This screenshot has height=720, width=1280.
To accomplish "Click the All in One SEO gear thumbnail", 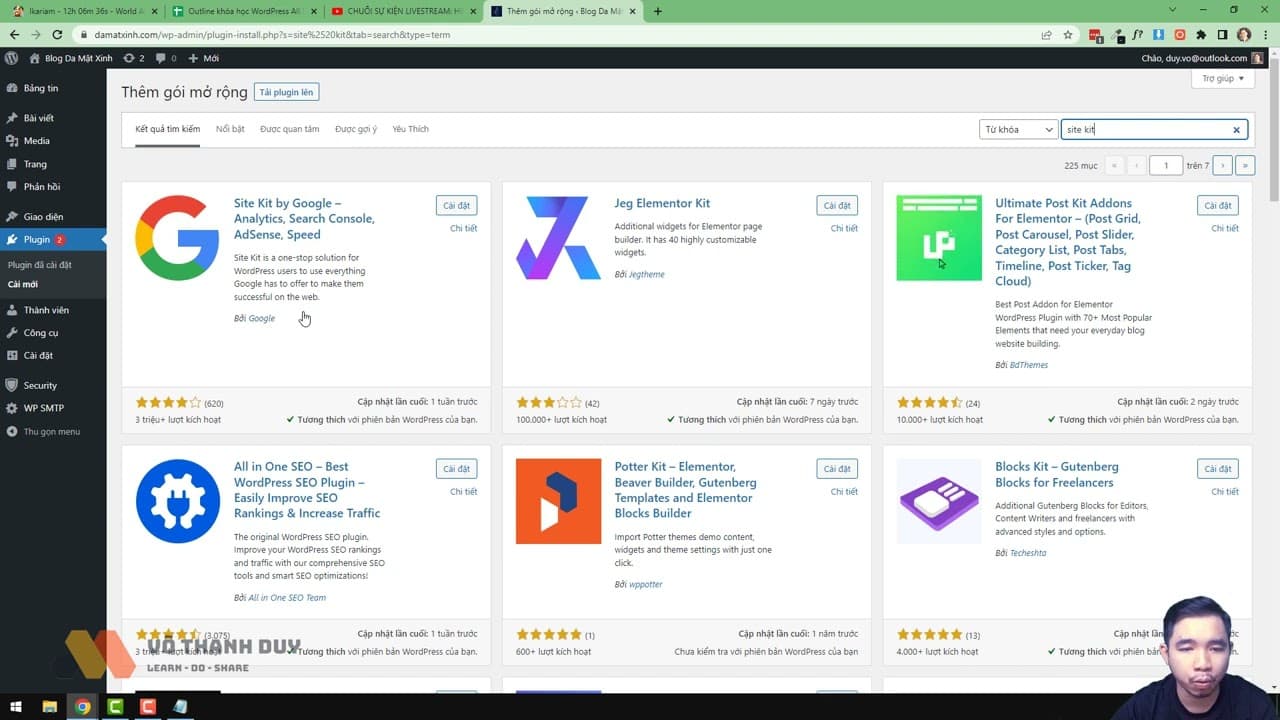I will pyautogui.click(x=177, y=501).
